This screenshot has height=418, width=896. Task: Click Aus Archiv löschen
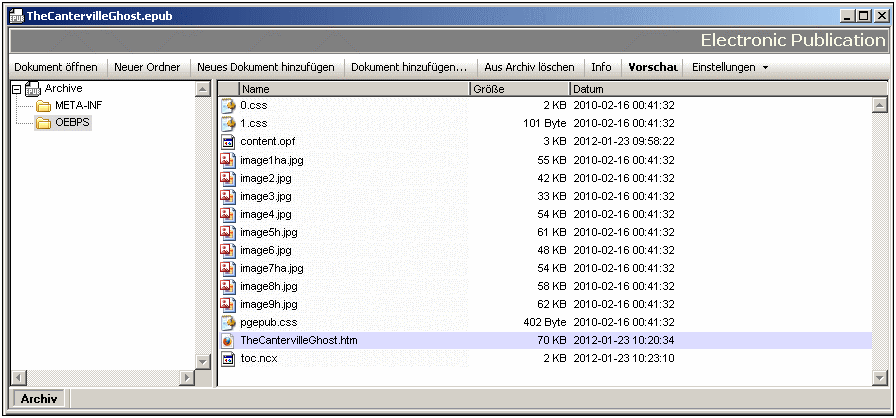[529, 67]
